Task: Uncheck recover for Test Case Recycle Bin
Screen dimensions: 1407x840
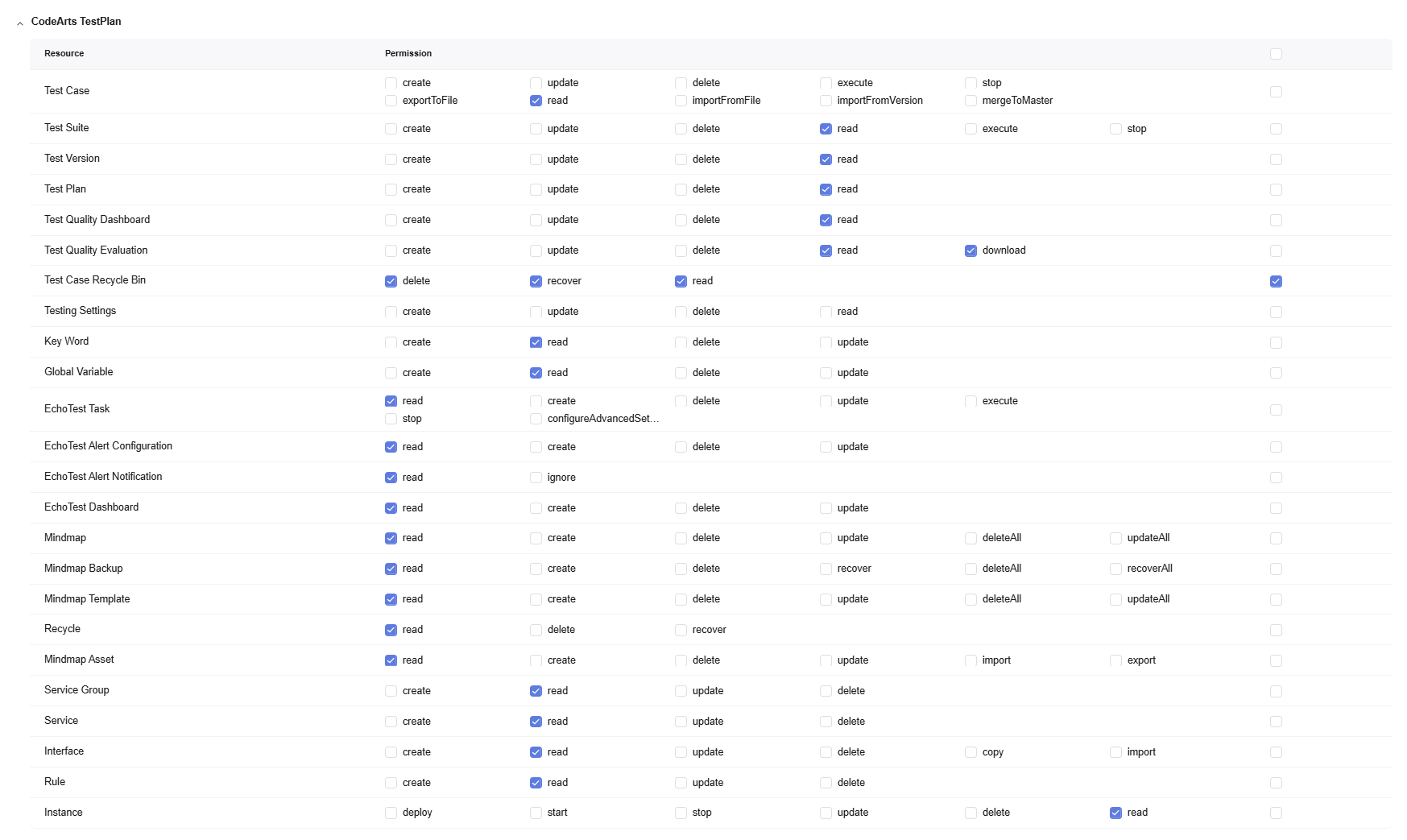Action: tap(536, 281)
